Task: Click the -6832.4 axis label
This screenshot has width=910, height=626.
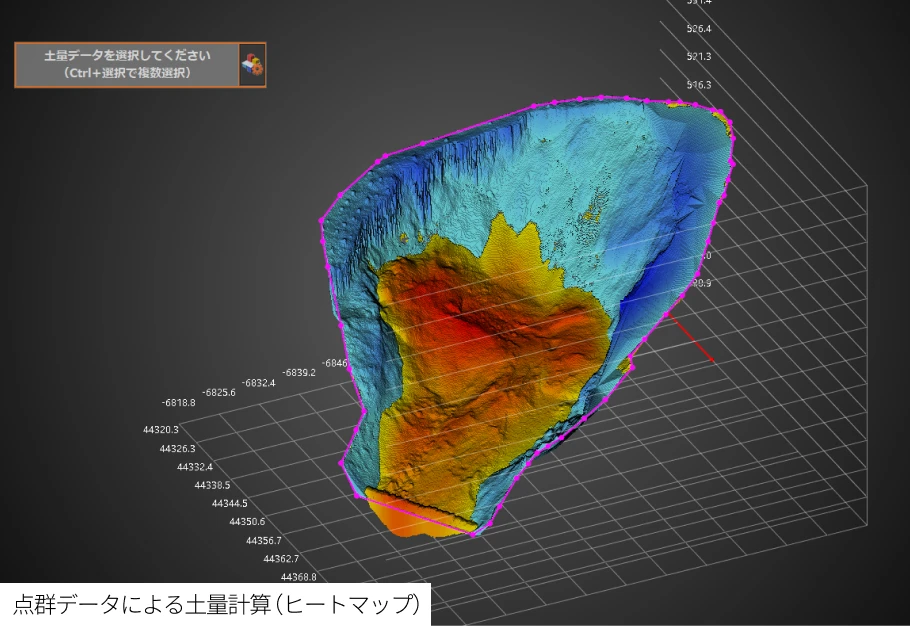Action: (x=259, y=382)
